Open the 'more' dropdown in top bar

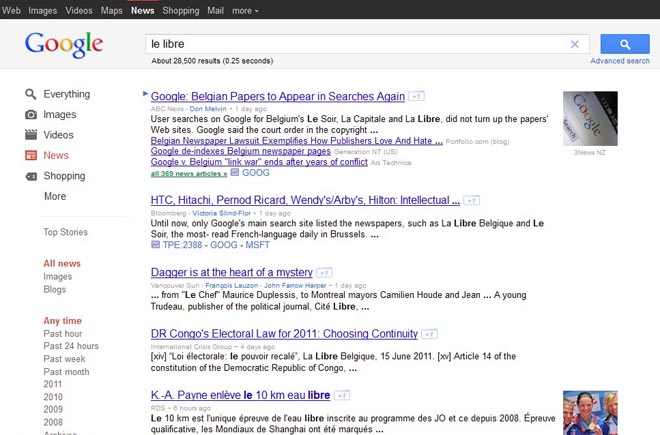click(244, 10)
